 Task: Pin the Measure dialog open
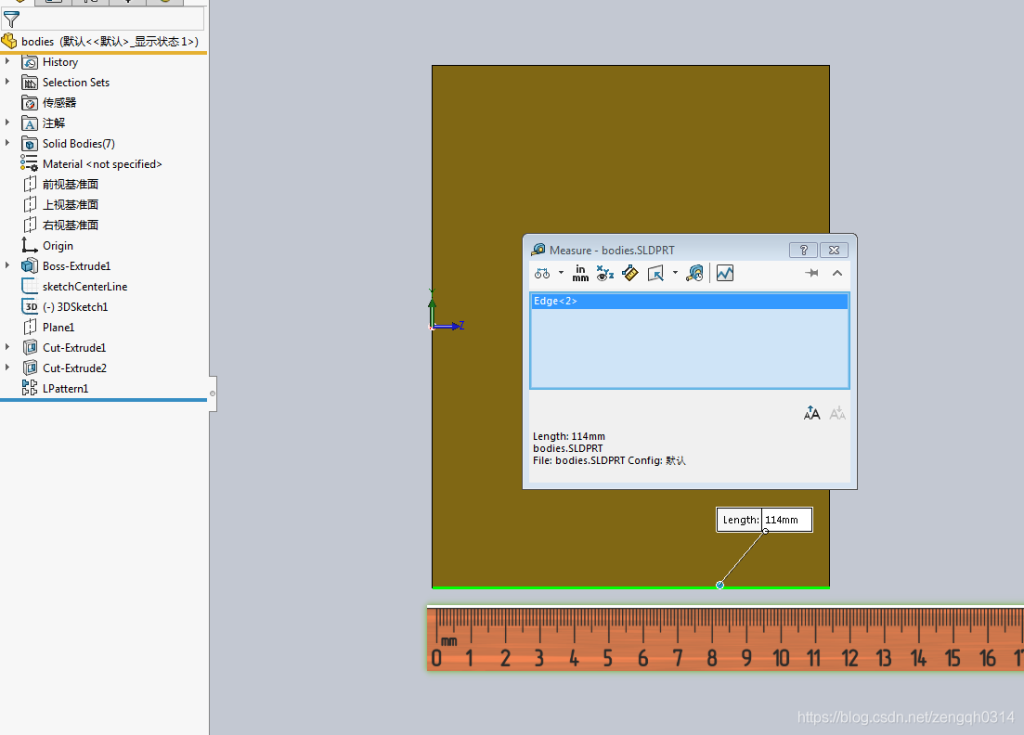point(812,273)
